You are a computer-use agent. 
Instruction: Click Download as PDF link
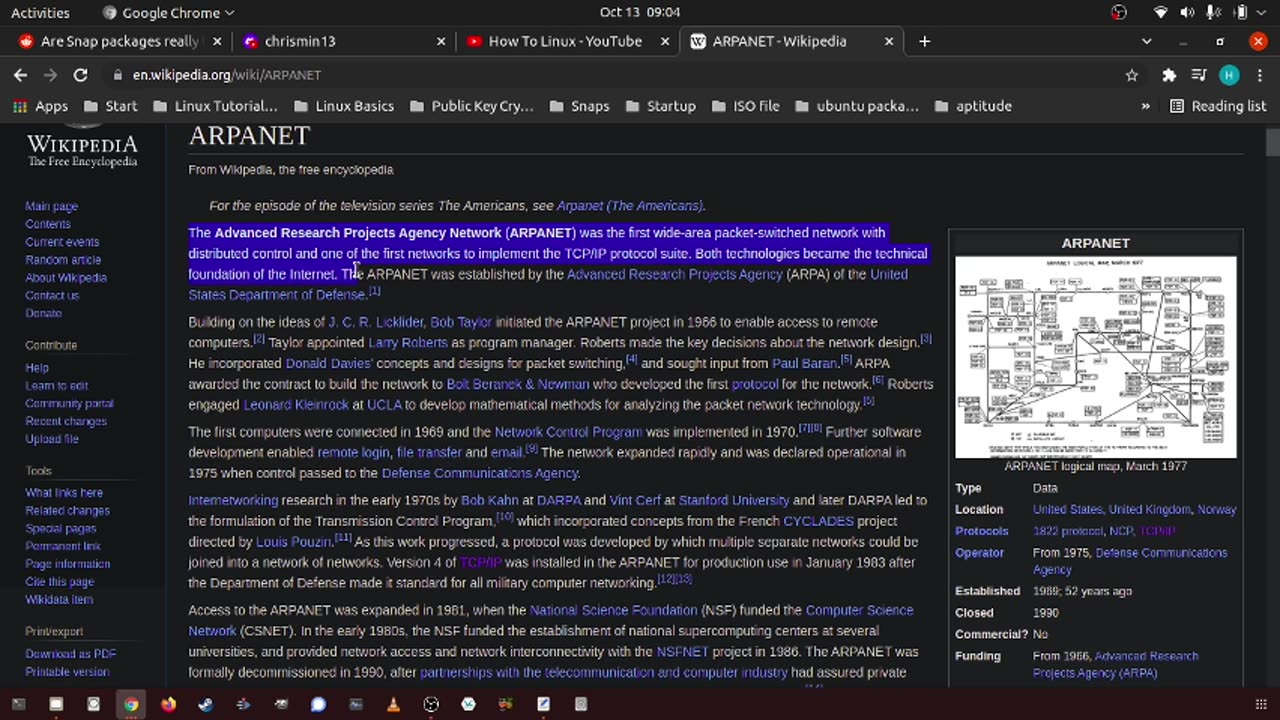(x=70, y=654)
